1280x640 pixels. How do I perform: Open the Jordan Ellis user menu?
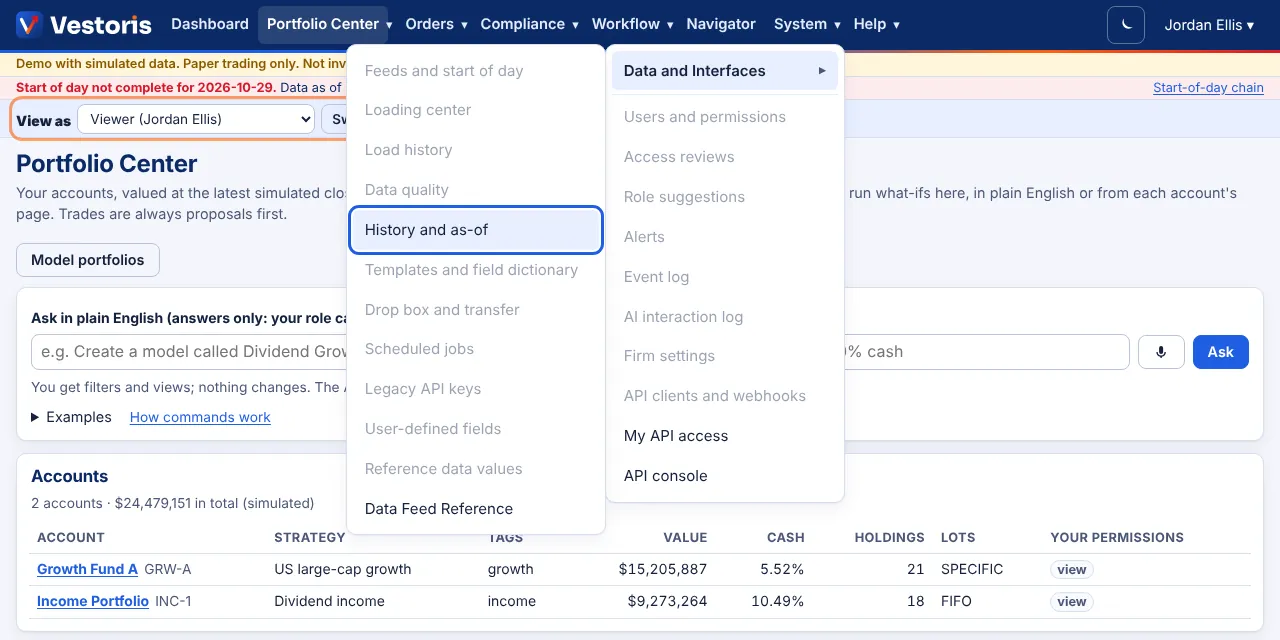(1209, 25)
